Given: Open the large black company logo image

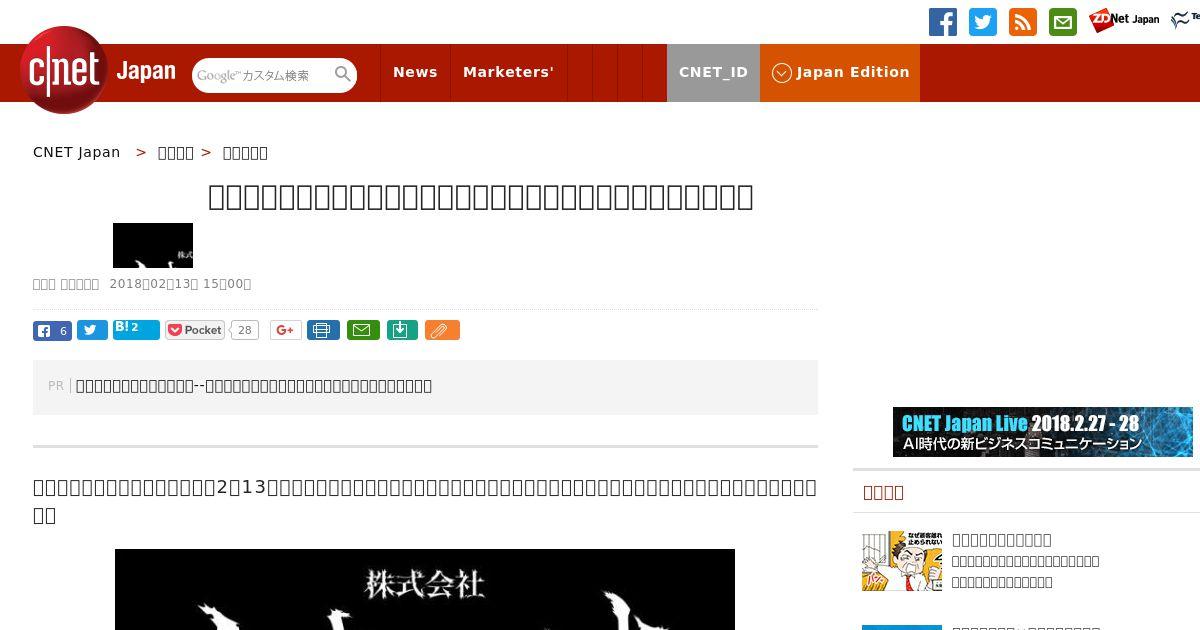Looking at the screenshot, I should (425, 589).
